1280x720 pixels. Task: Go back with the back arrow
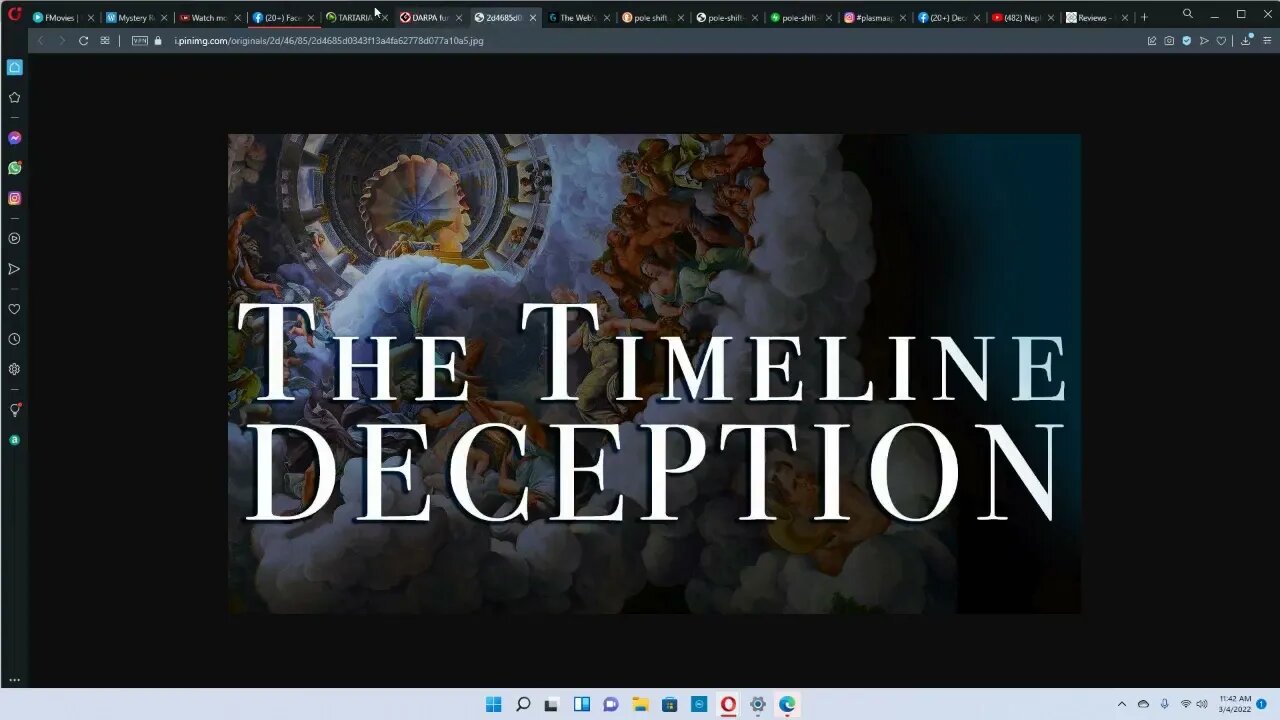click(40, 41)
